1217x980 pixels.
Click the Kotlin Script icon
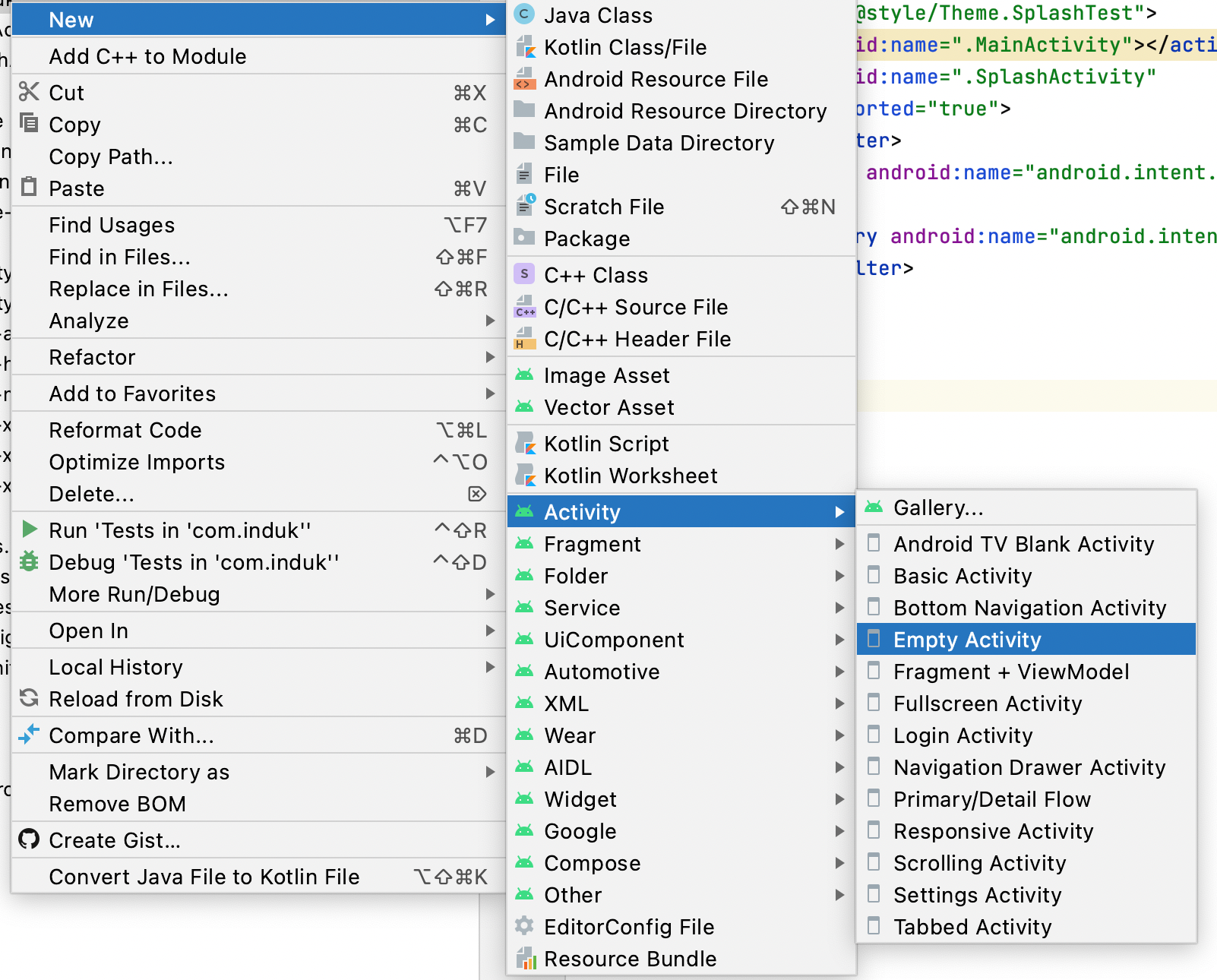524,443
